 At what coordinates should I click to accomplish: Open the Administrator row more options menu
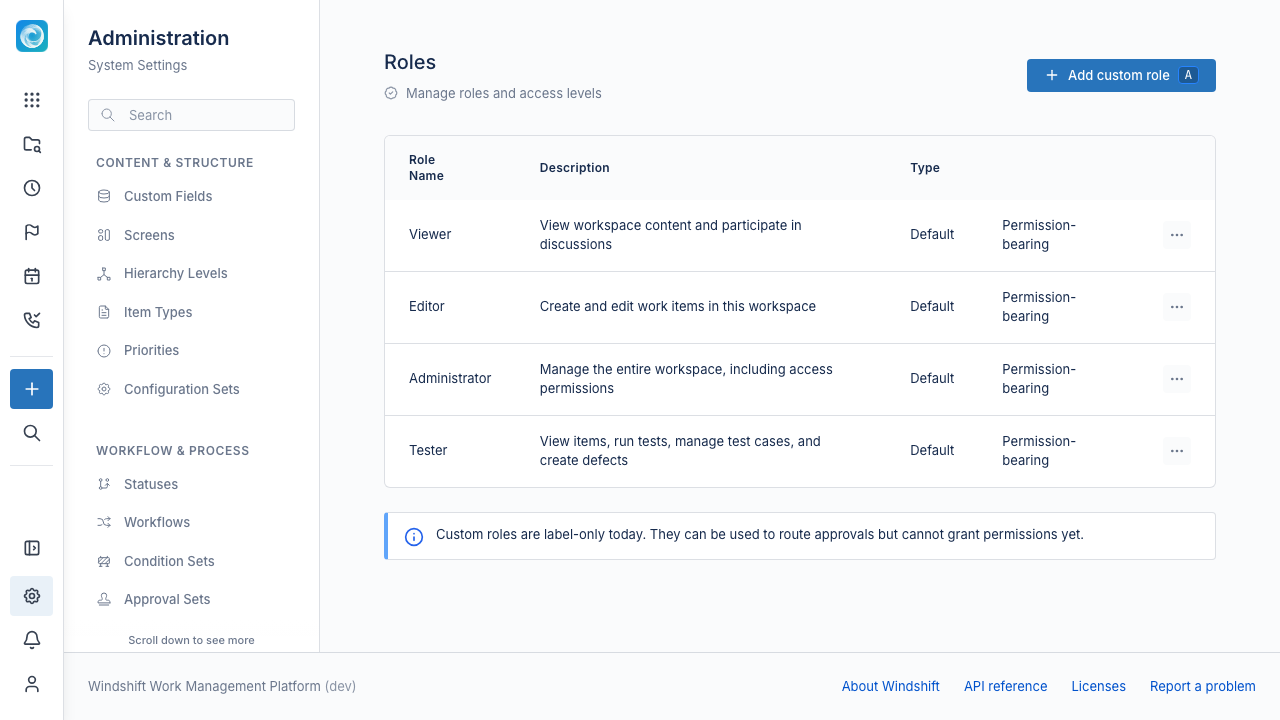coord(1177,379)
